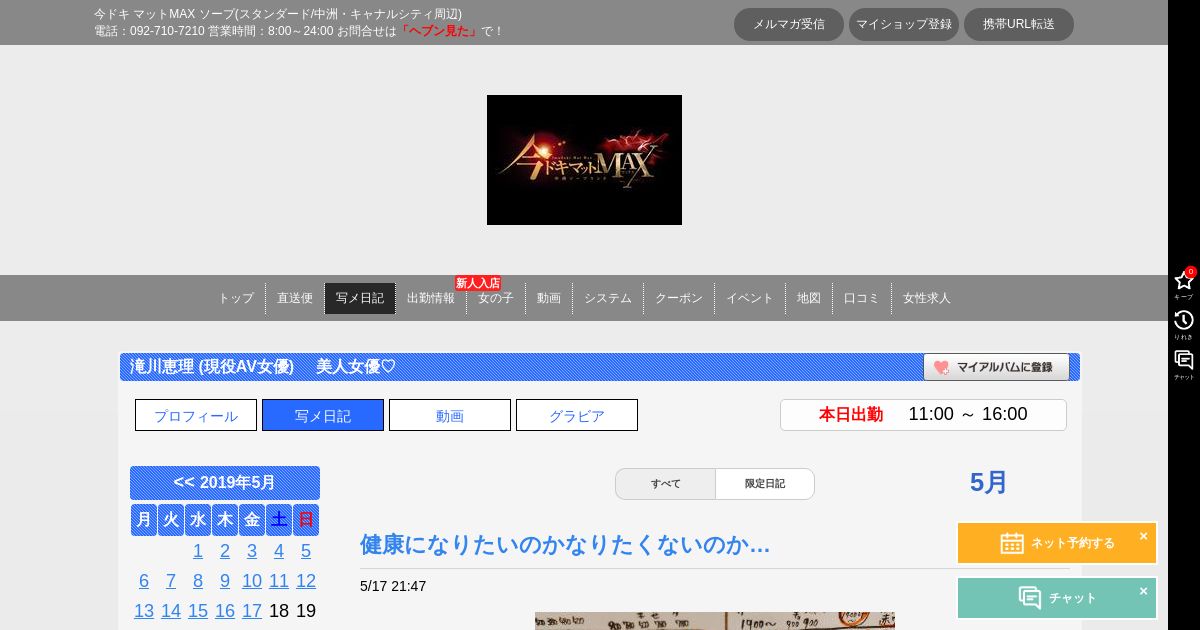1200x630 pixels.
Task: Open クーポン in the navigation bar
Action: pyautogui.click(x=679, y=298)
